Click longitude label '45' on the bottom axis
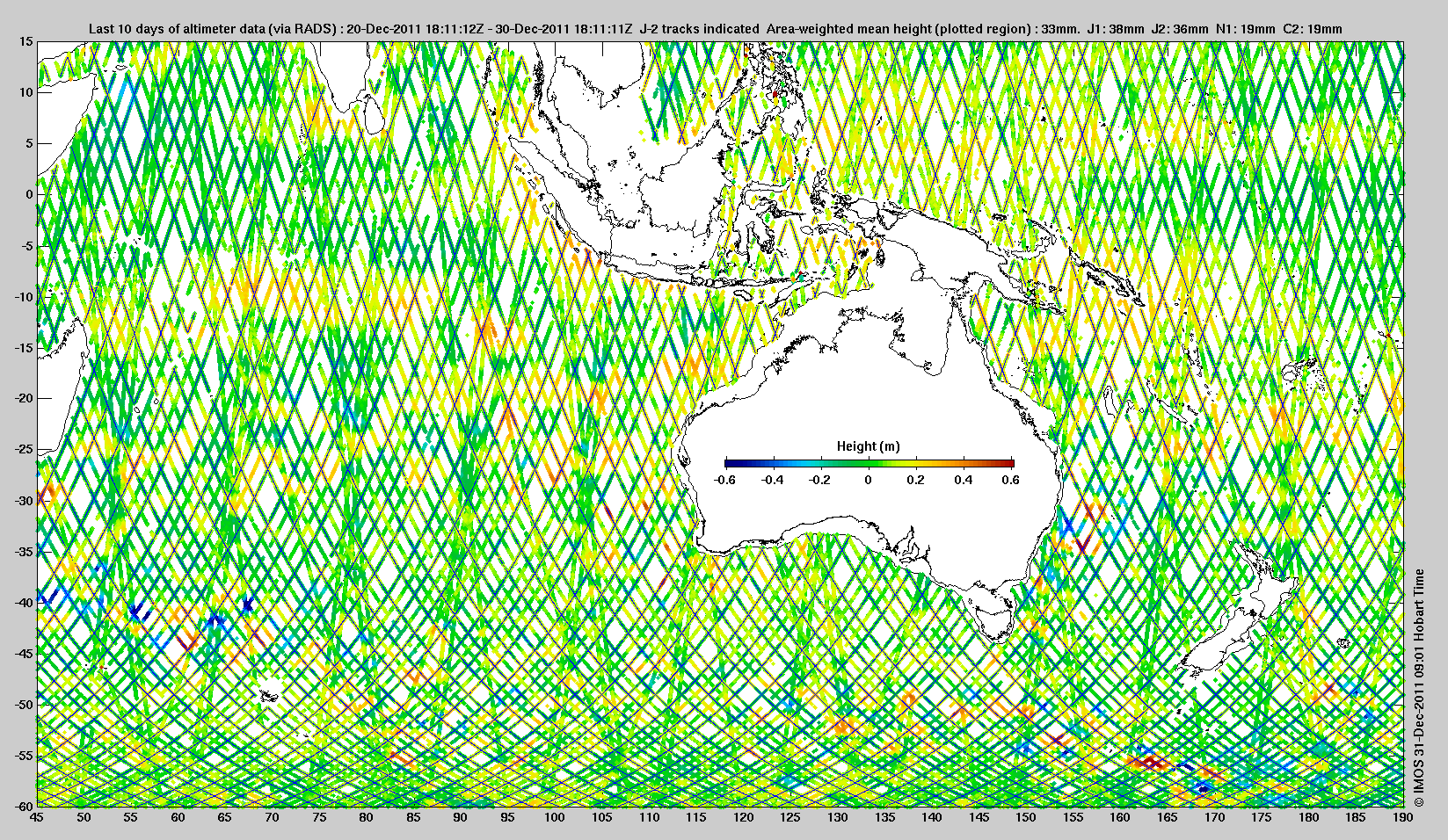This screenshot has height=840, width=1448. (x=37, y=817)
